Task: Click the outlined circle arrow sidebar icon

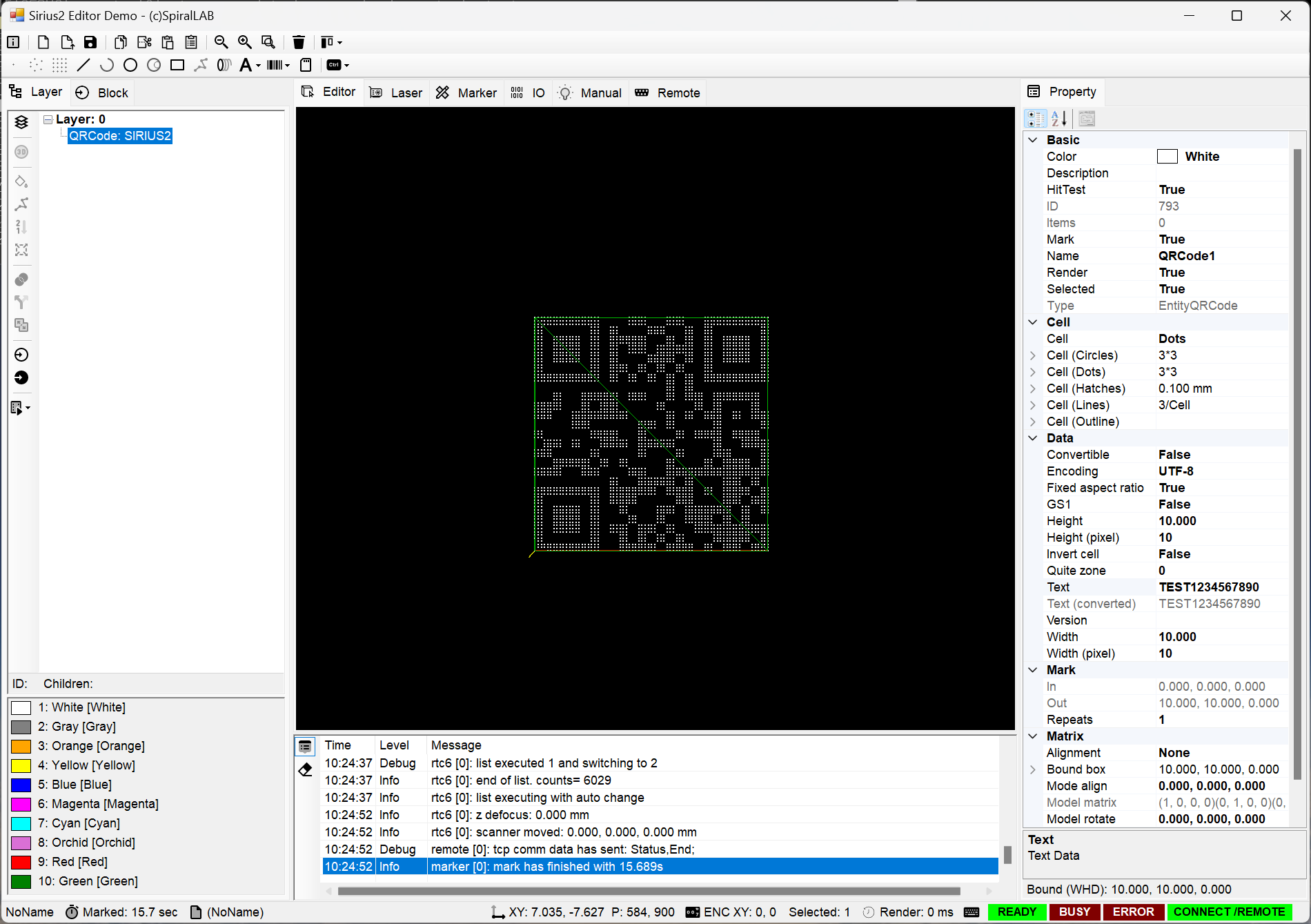Action: tap(21, 355)
